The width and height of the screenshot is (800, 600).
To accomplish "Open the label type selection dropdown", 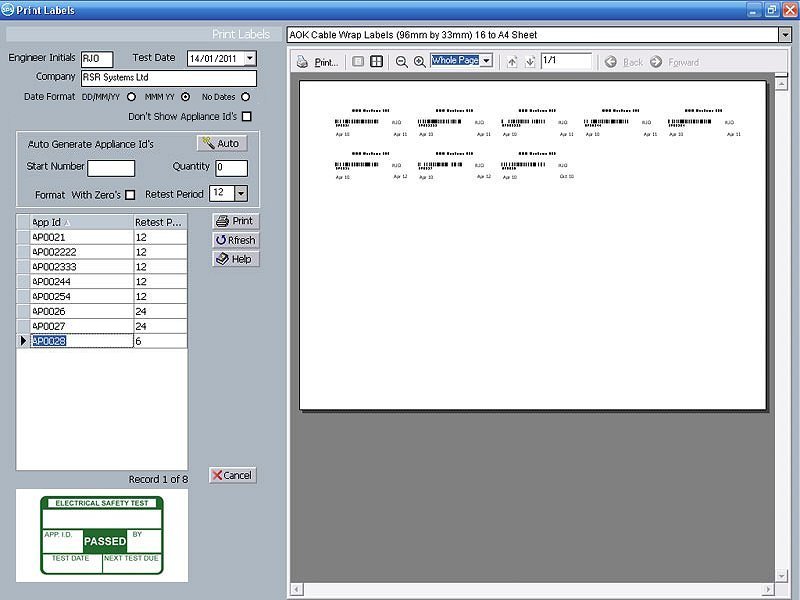I will 785,35.
